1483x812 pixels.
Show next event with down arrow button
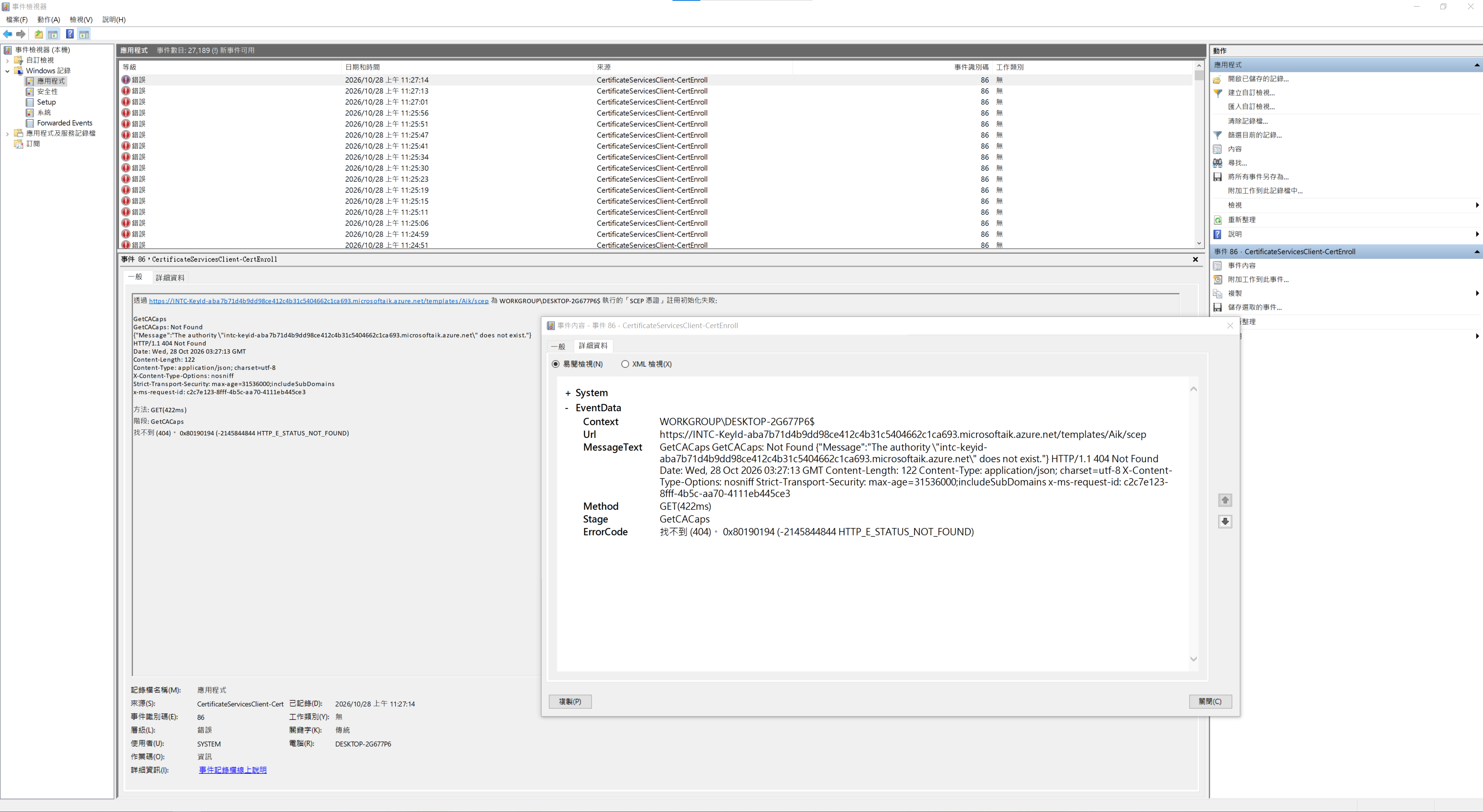1225,521
